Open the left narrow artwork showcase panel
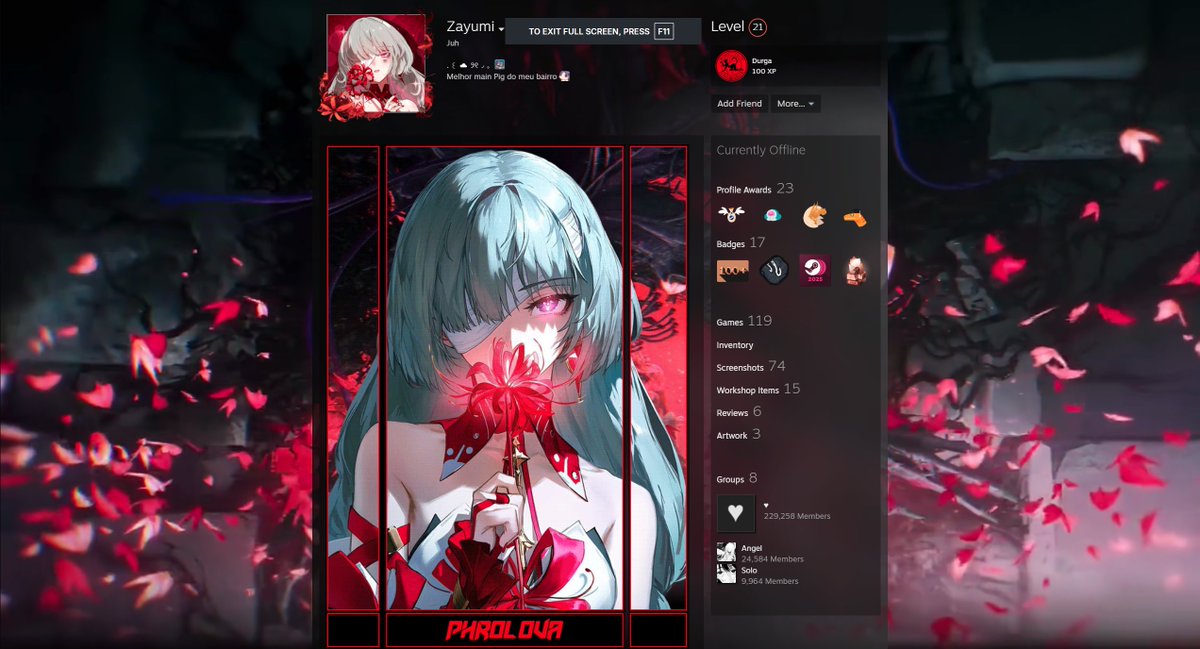This screenshot has width=1200, height=649. pos(353,378)
